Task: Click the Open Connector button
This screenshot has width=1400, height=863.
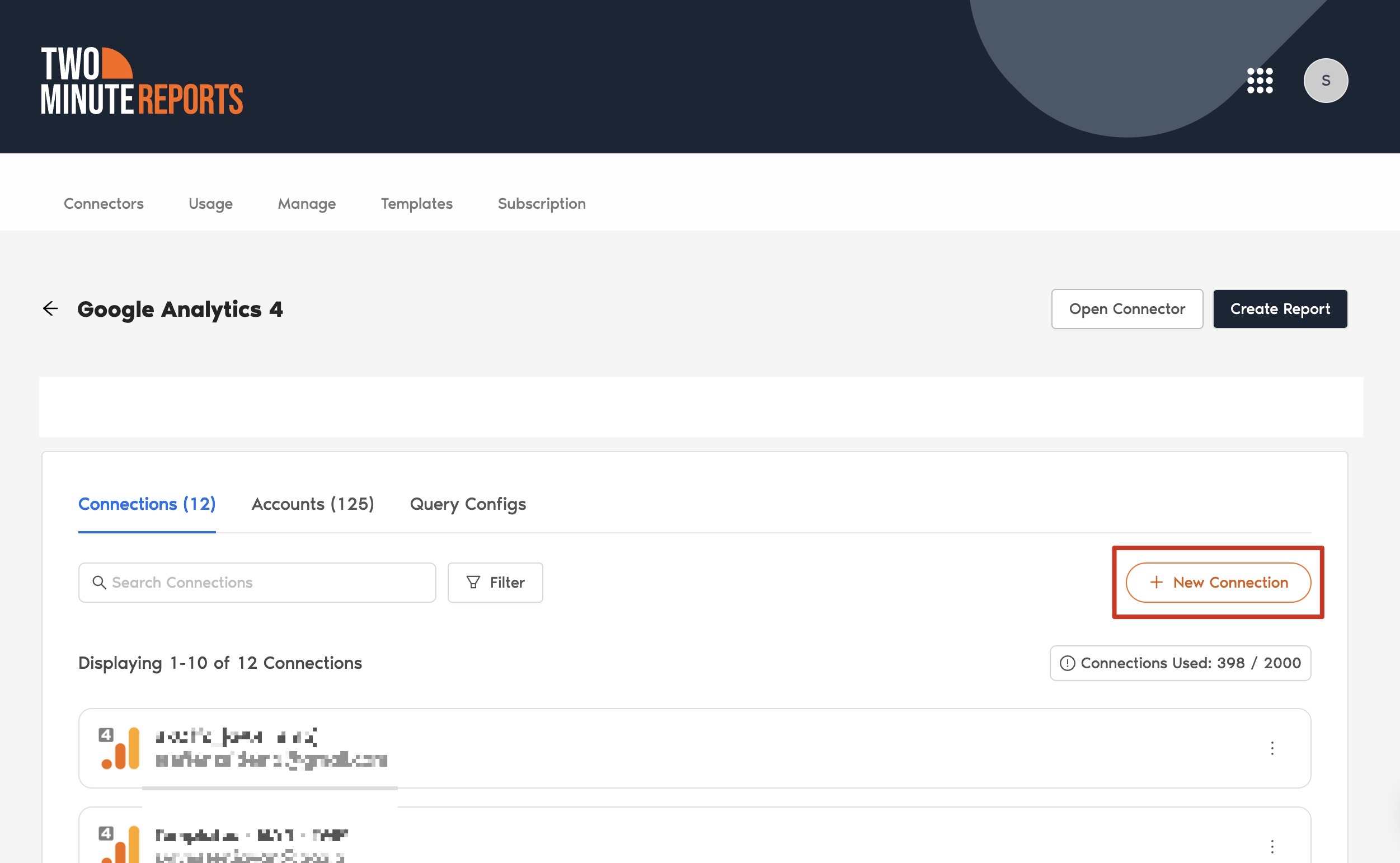Action: pos(1126,309)
